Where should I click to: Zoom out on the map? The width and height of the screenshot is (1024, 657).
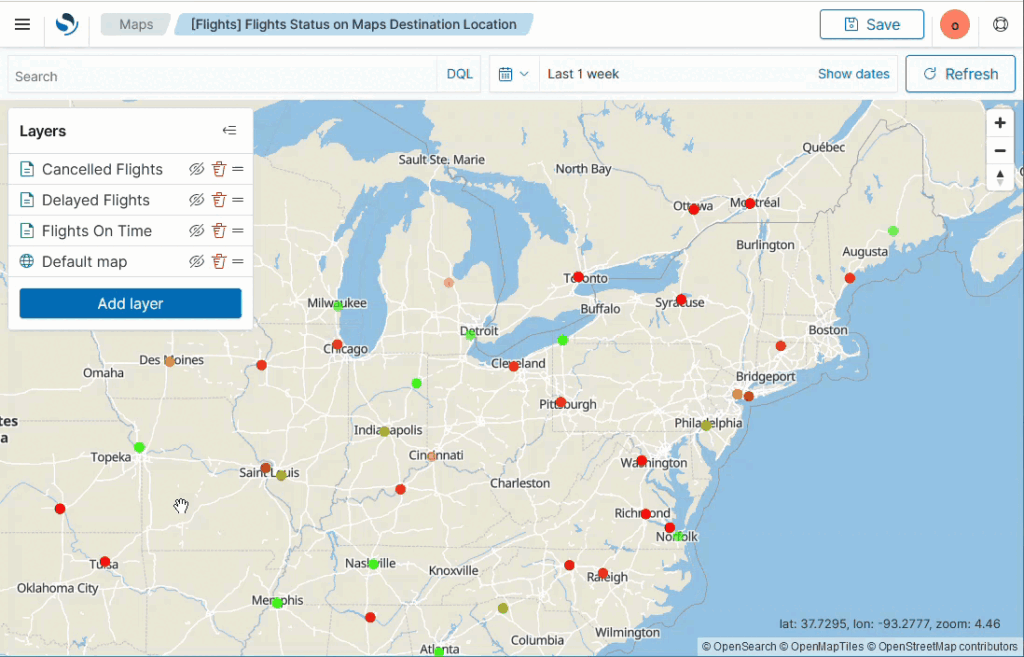pos(1000,150)
